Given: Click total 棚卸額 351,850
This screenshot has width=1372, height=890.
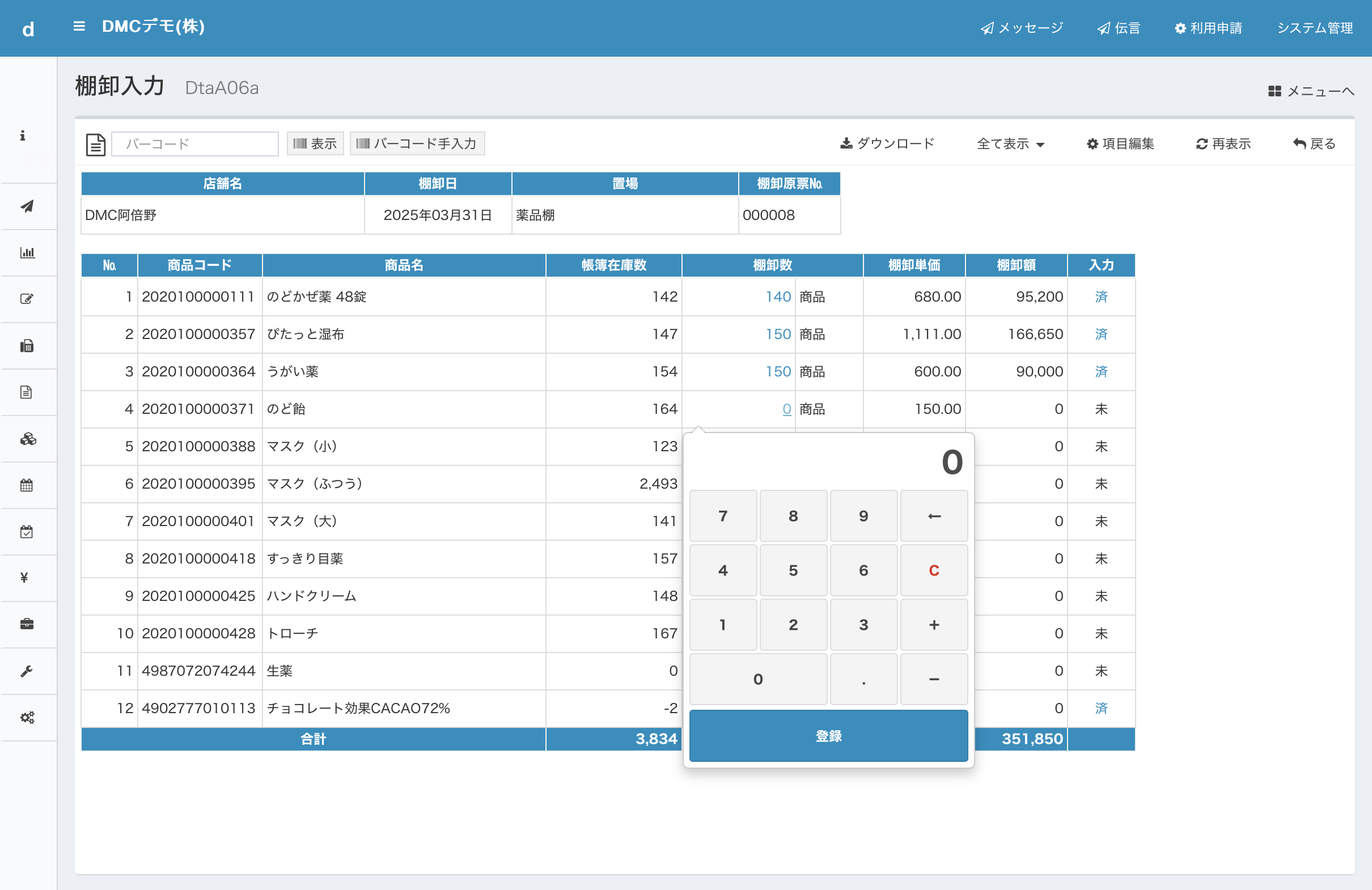Looking at the screenshot, I should click(x=1032, y=739).
